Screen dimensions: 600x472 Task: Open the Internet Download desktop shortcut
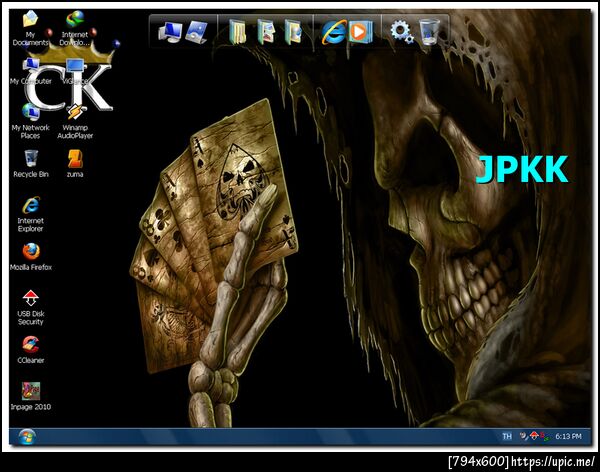tap(75, 29)
